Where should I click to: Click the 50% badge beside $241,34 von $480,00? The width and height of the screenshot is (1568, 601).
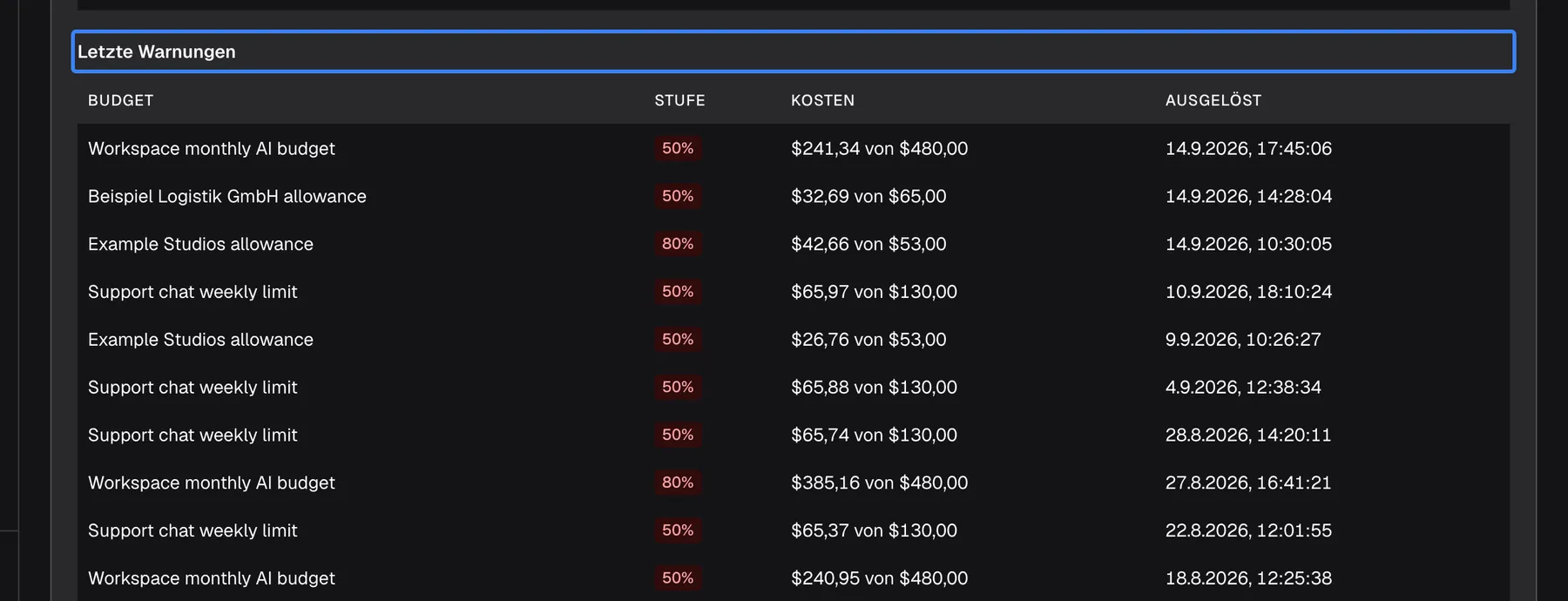point(678,148)
